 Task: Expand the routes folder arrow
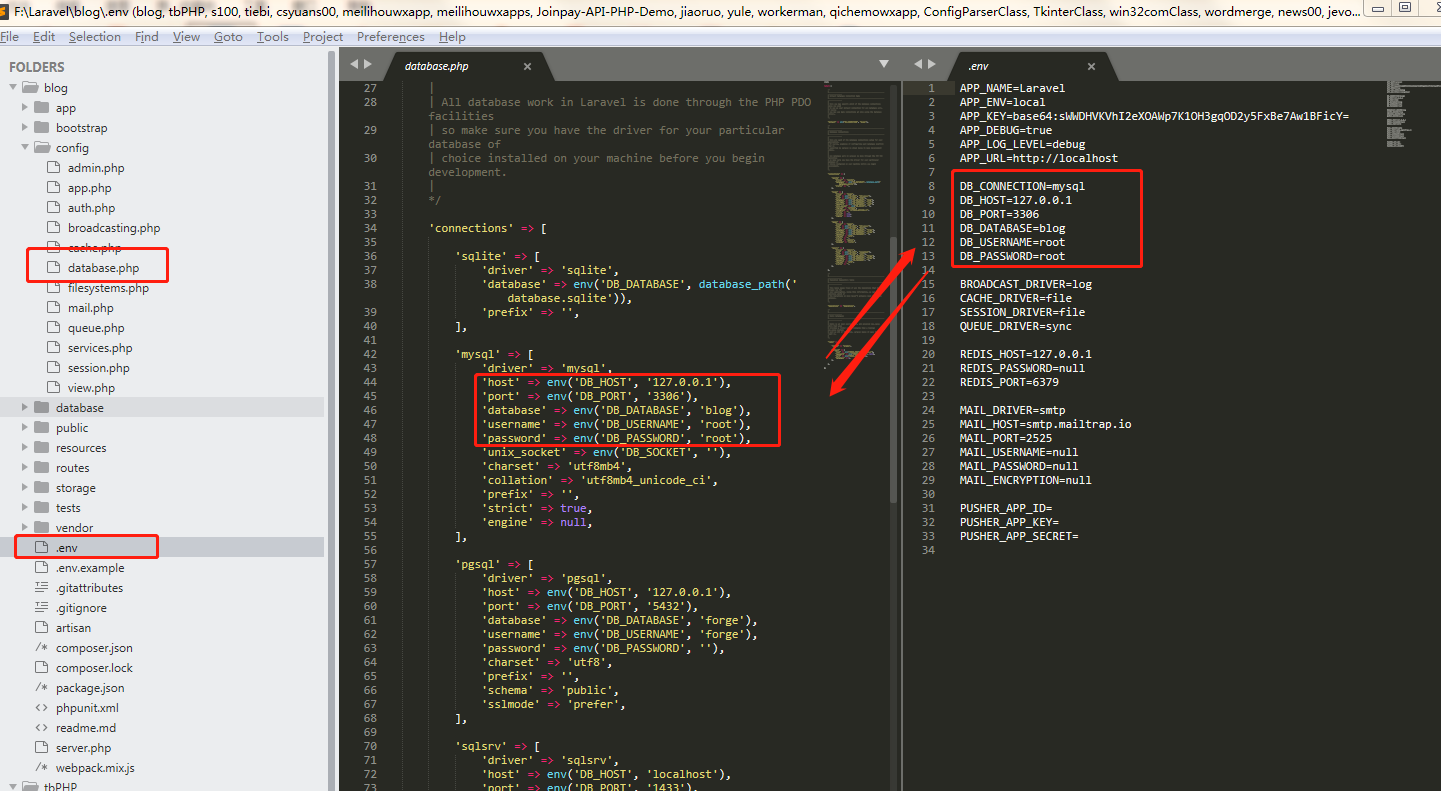pyautogui.click(x=25, y=468)
